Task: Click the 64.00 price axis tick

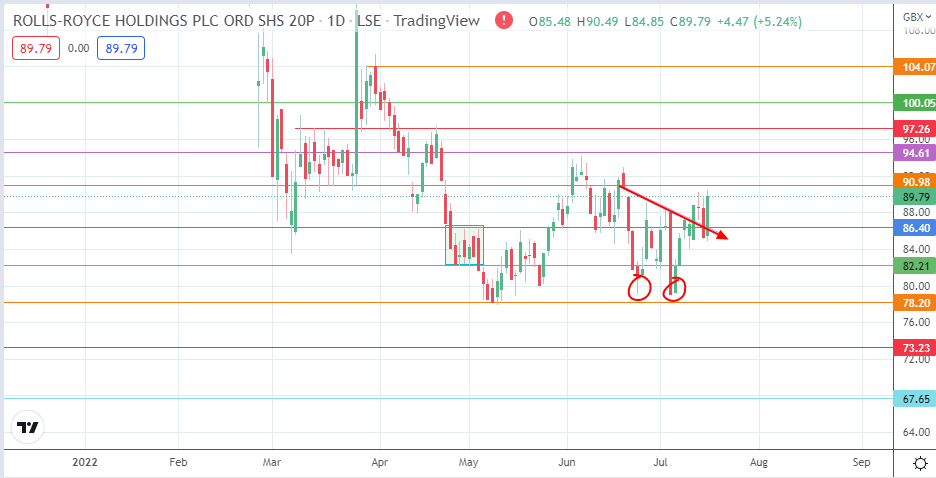Action: (917, 433)
